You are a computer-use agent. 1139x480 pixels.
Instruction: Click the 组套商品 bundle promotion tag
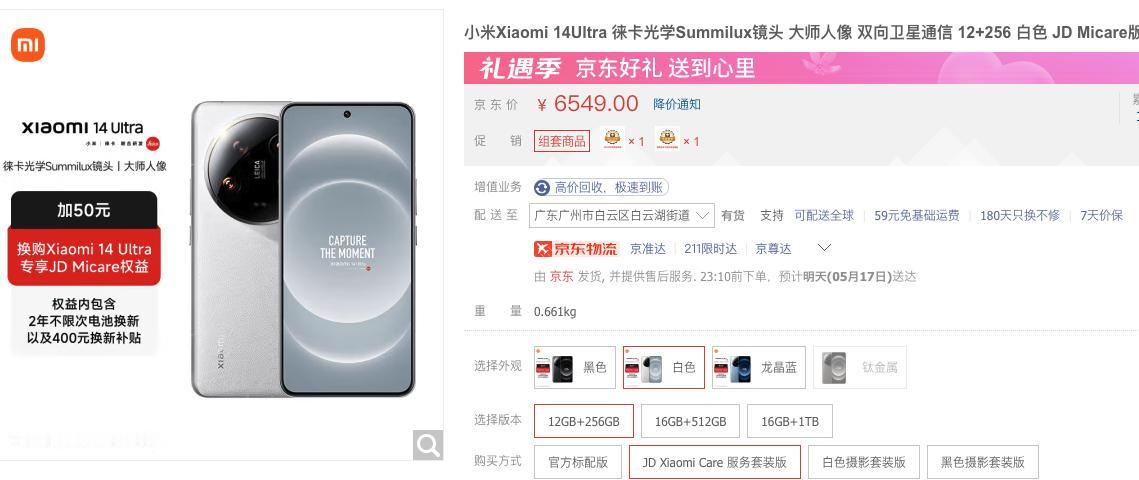tap(562, 141)
